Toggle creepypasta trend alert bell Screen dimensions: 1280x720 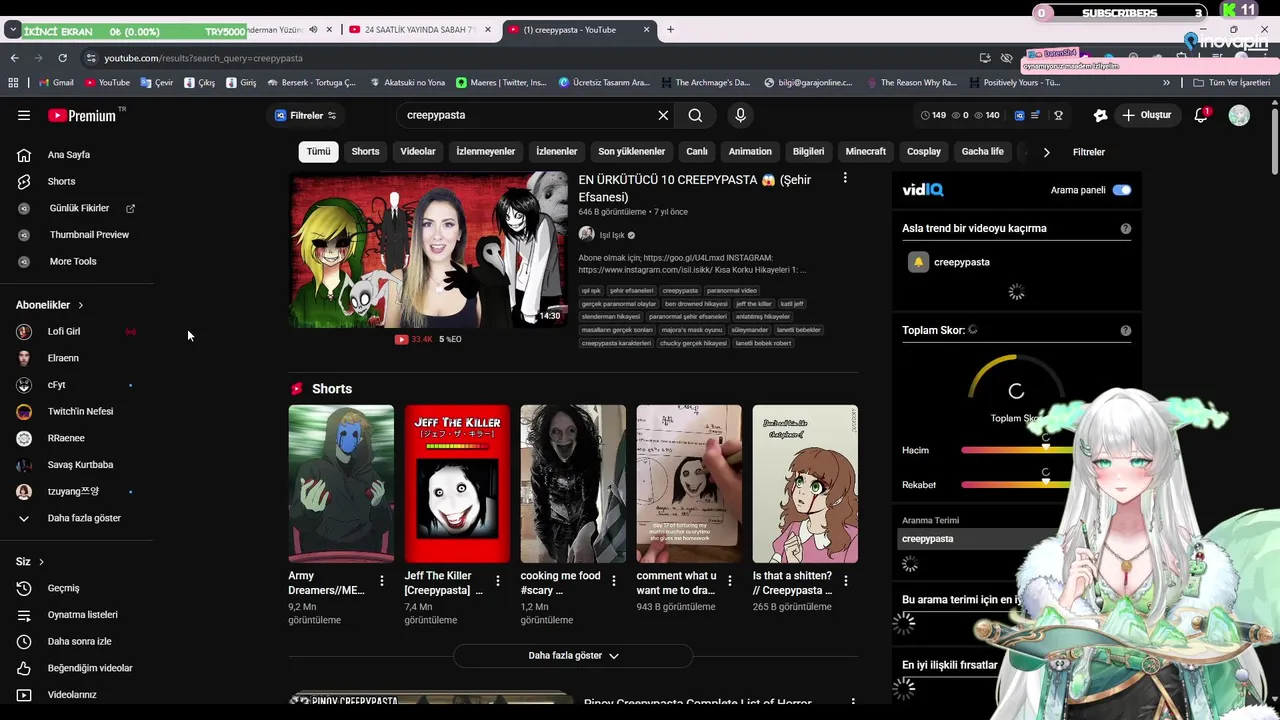pyautogui.click(x=917, y=262)
